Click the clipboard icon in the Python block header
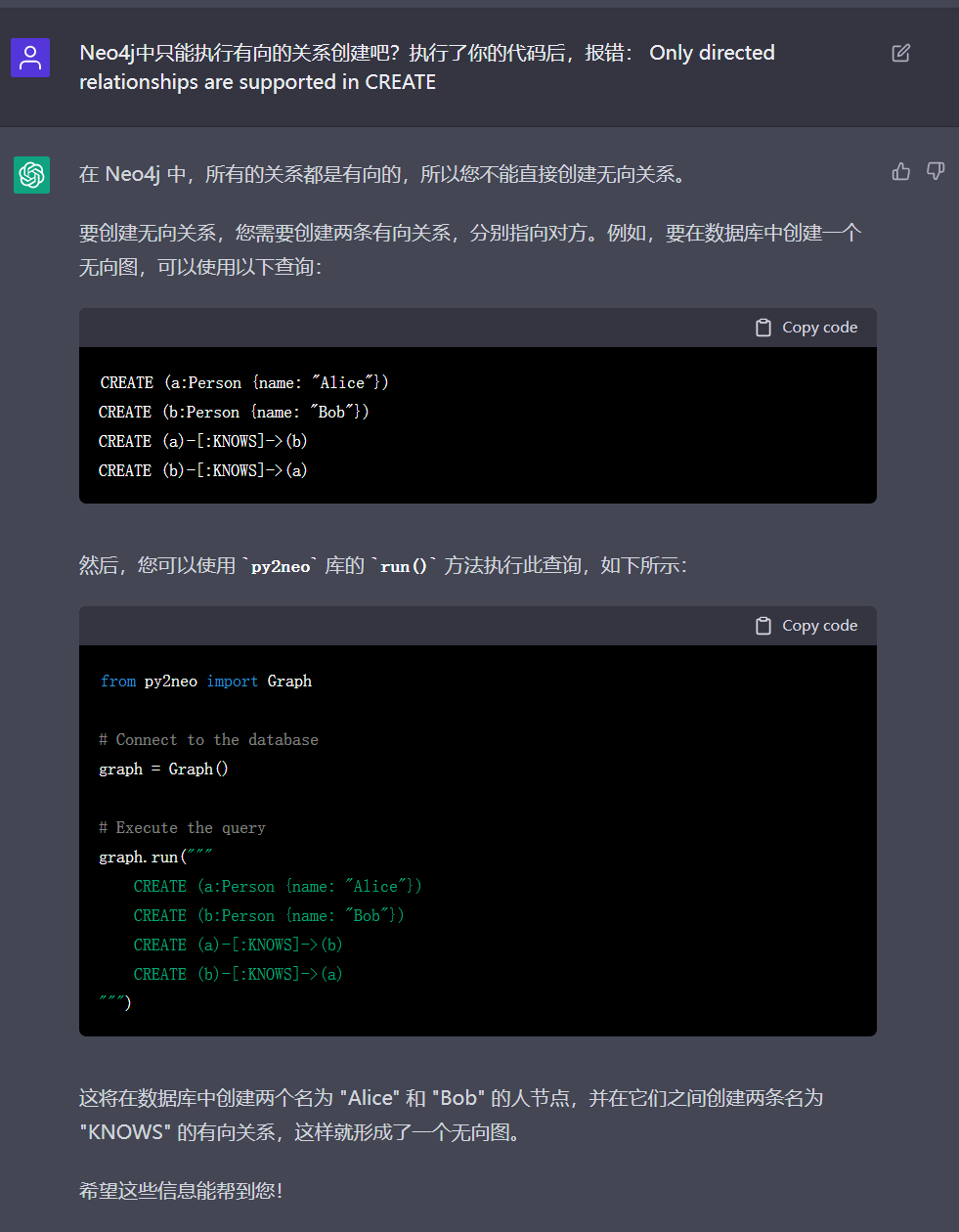Image resolution: width=959 pixels, height=1232 pixels. [763, 626]
